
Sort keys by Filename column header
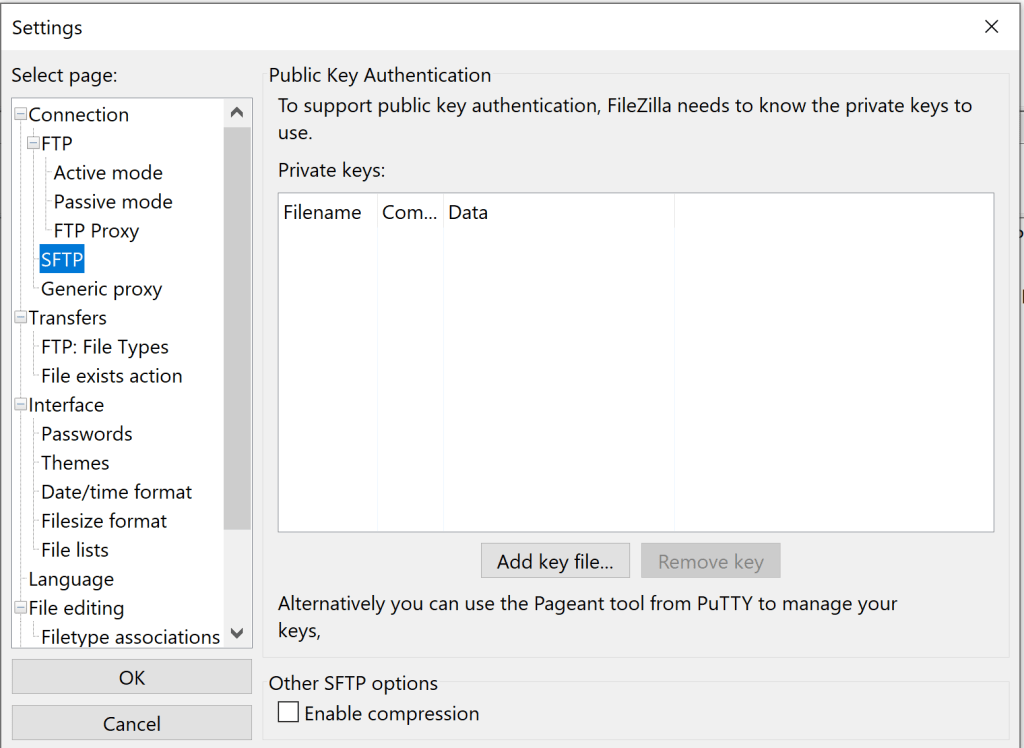(322, 213)
